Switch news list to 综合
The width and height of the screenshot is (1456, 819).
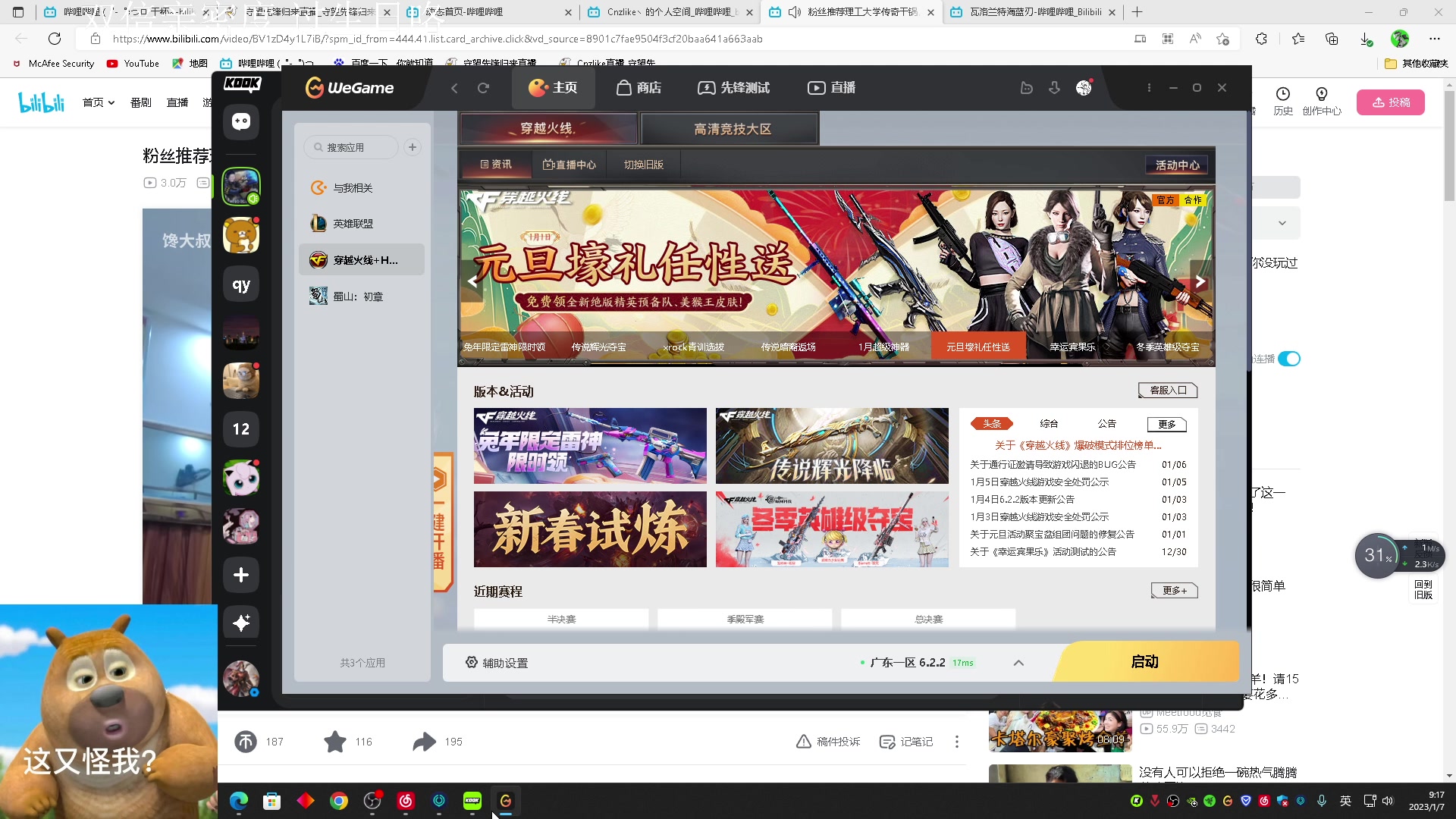[1050, 424]
